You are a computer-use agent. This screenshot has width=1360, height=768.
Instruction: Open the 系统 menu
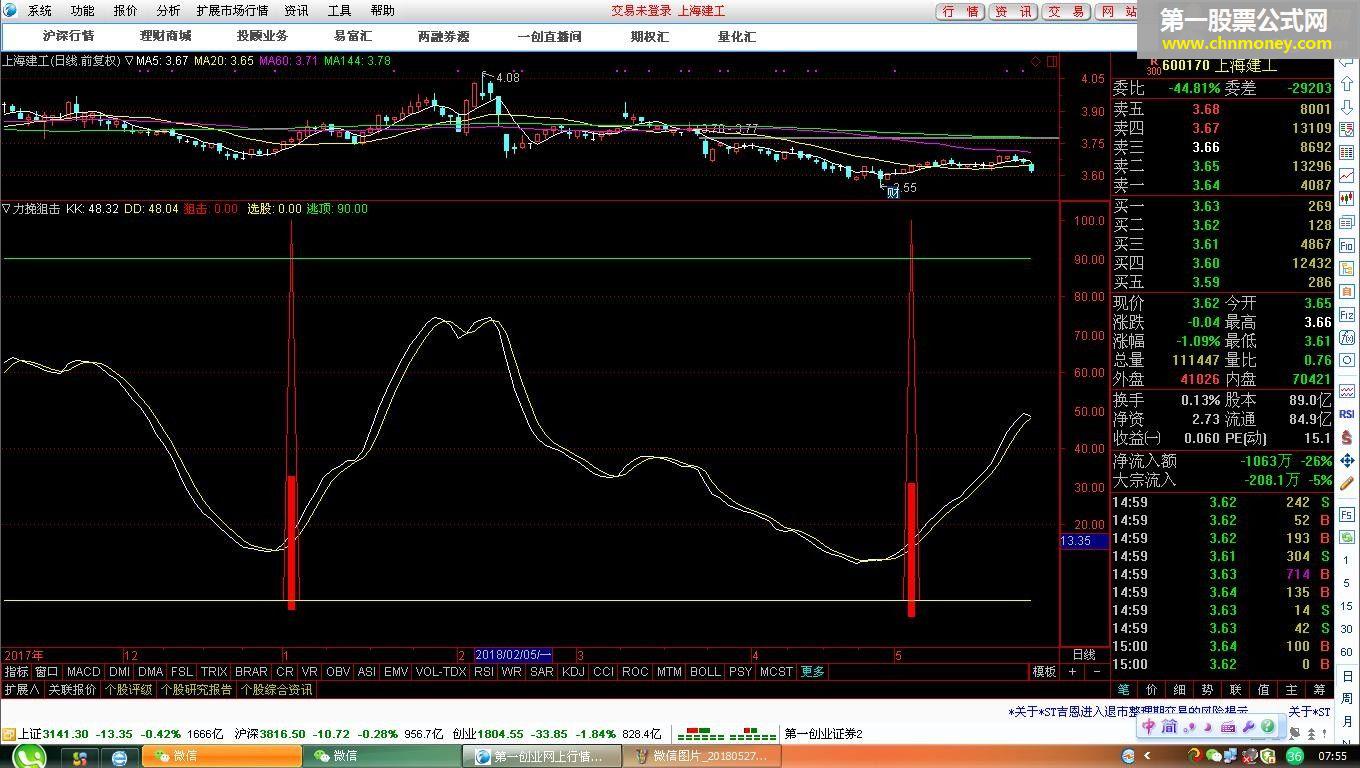tap(39, 11)
